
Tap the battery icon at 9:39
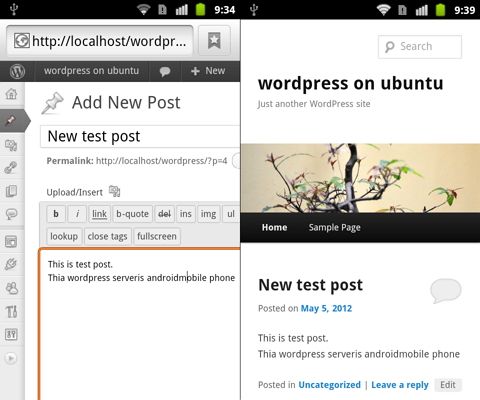click(441, 10)
